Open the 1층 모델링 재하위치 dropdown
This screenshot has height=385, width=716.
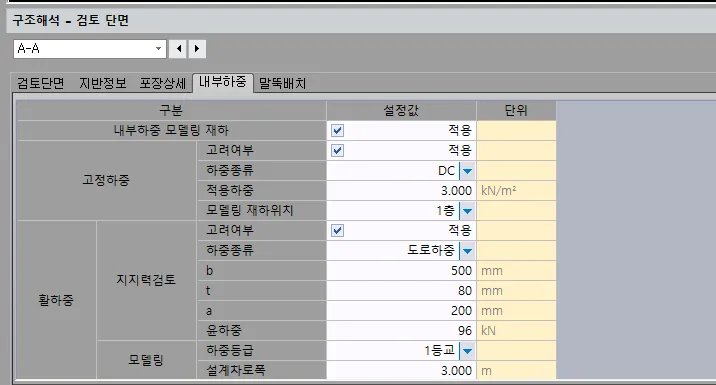coord(467,211)
